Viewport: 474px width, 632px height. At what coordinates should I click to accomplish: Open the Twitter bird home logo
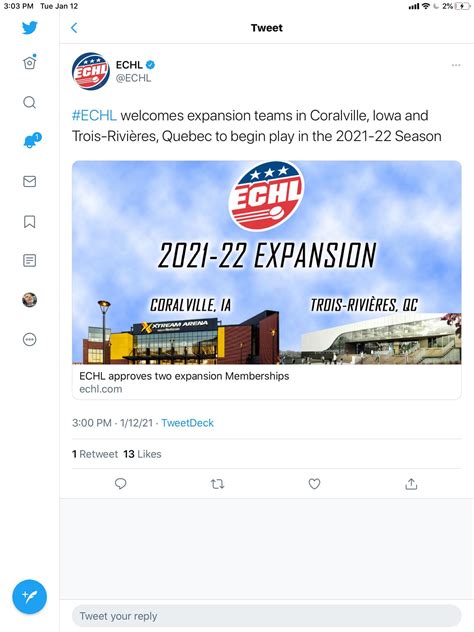(x=29, y=28)
